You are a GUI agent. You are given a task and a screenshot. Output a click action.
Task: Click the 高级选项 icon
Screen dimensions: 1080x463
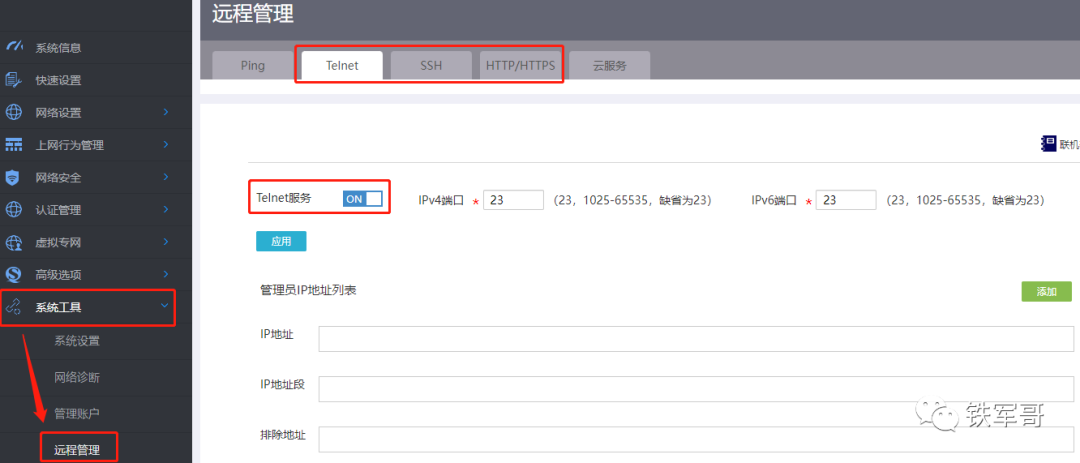[14, 274]
